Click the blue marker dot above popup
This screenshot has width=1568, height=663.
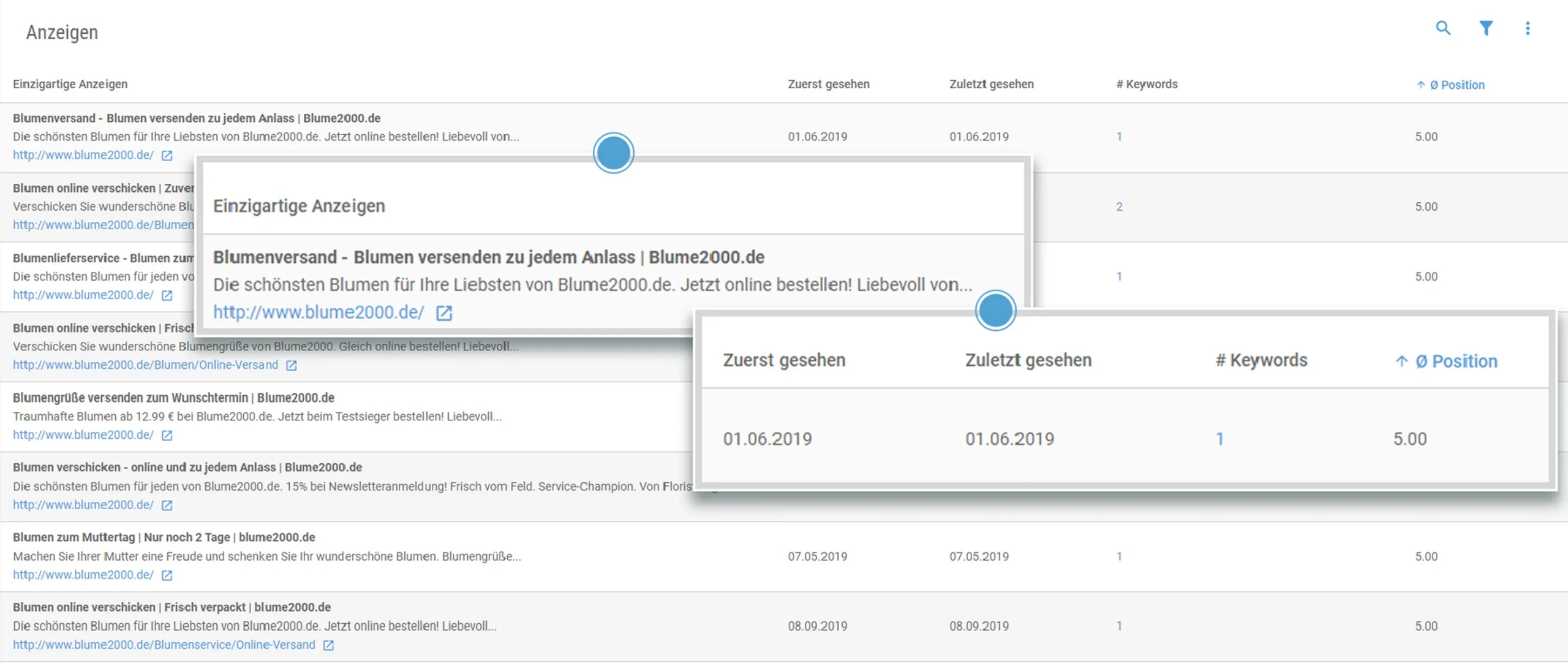(613, 153)
